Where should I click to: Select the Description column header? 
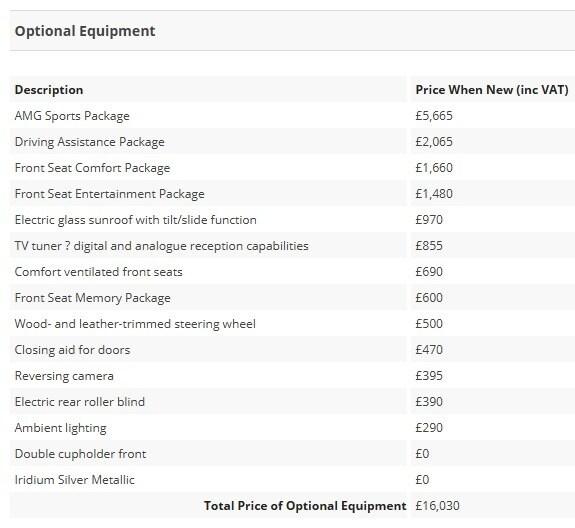[49, 90]
